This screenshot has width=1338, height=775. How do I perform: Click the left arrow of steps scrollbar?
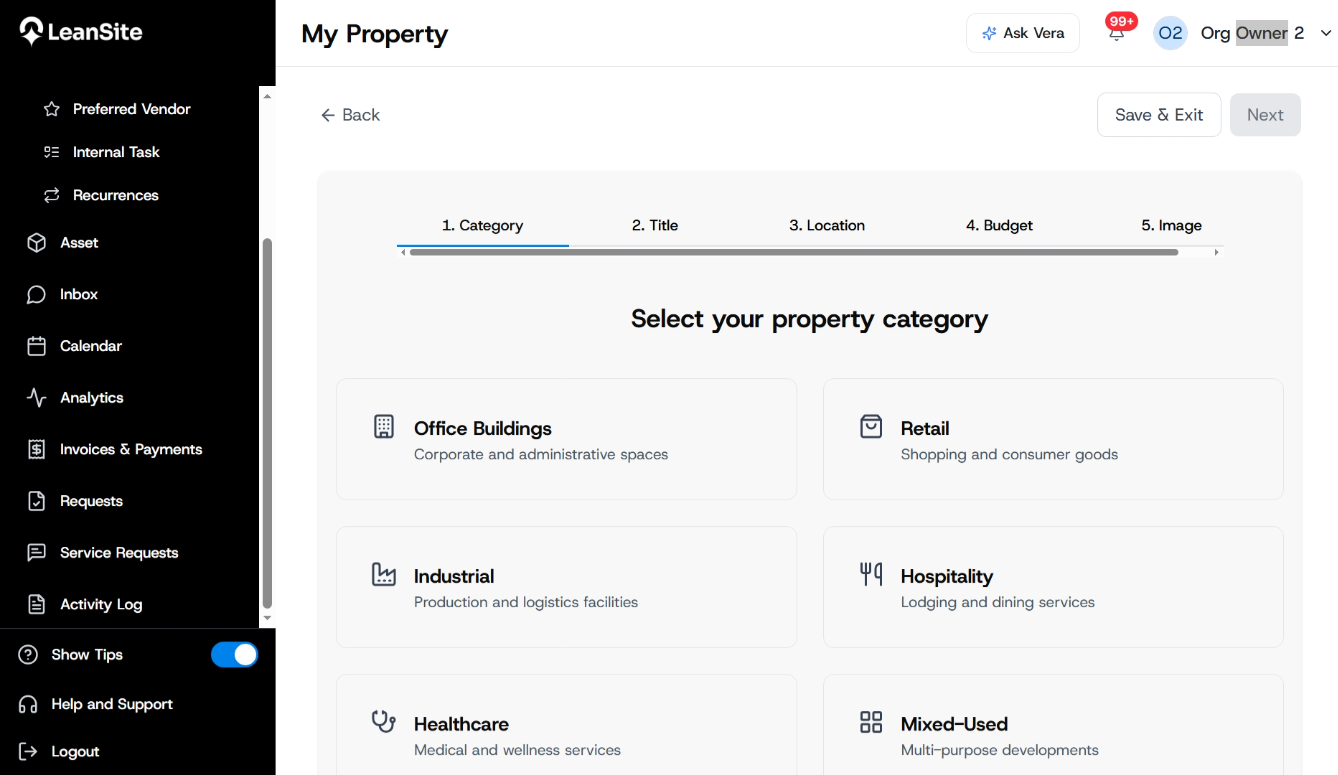pos(403,253)
